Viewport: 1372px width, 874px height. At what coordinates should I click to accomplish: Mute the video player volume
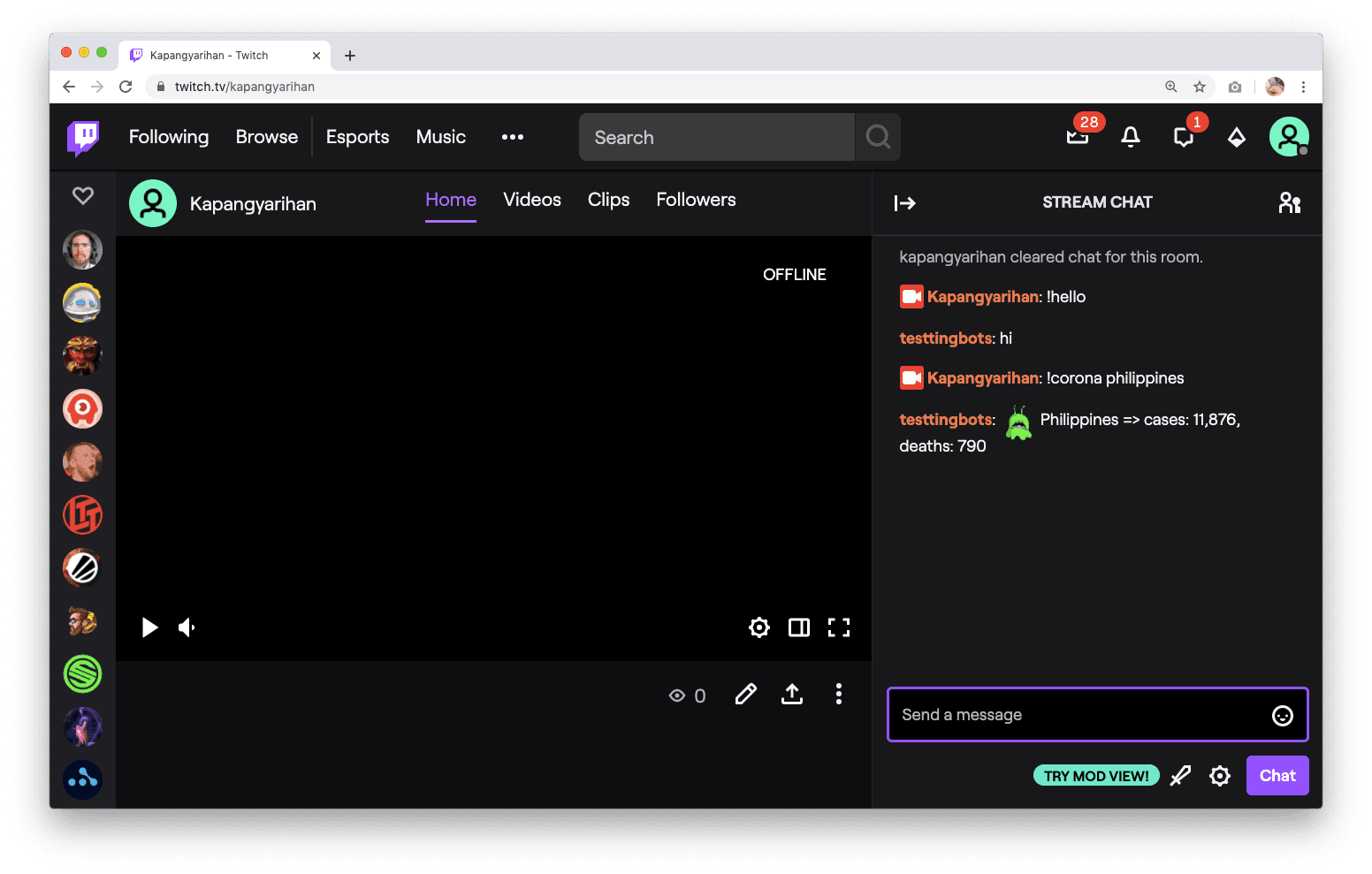[186, 627]
